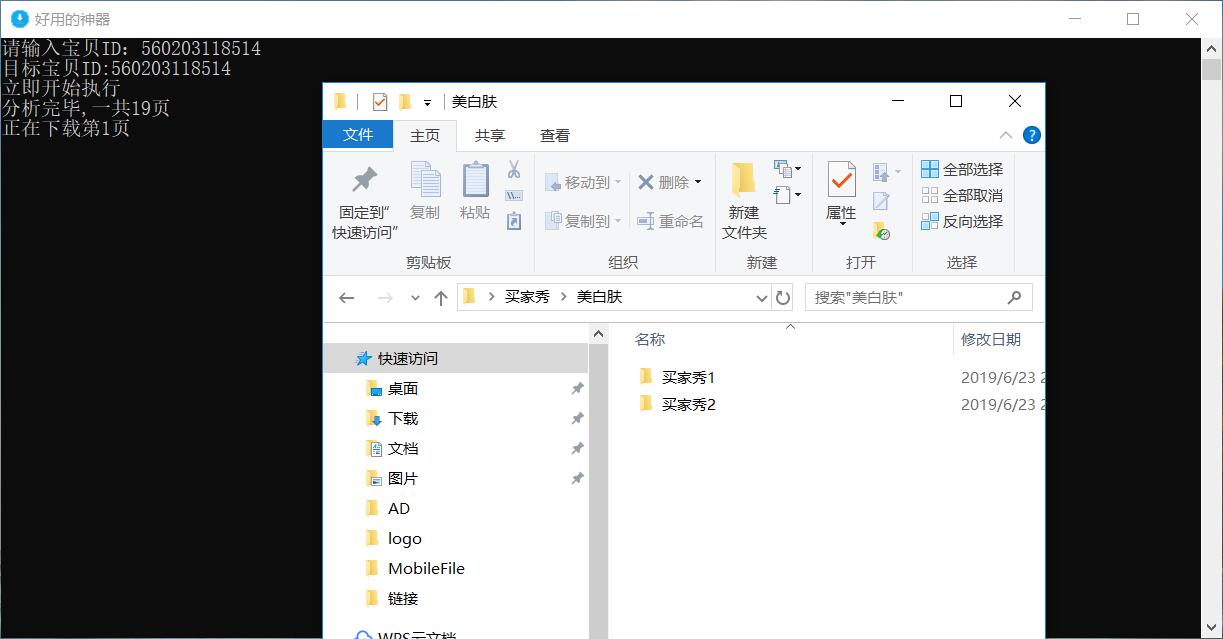Select MobileFile in the navigation pane
The height and width of the screenshot is (639, 1223).
coord(426,568)
